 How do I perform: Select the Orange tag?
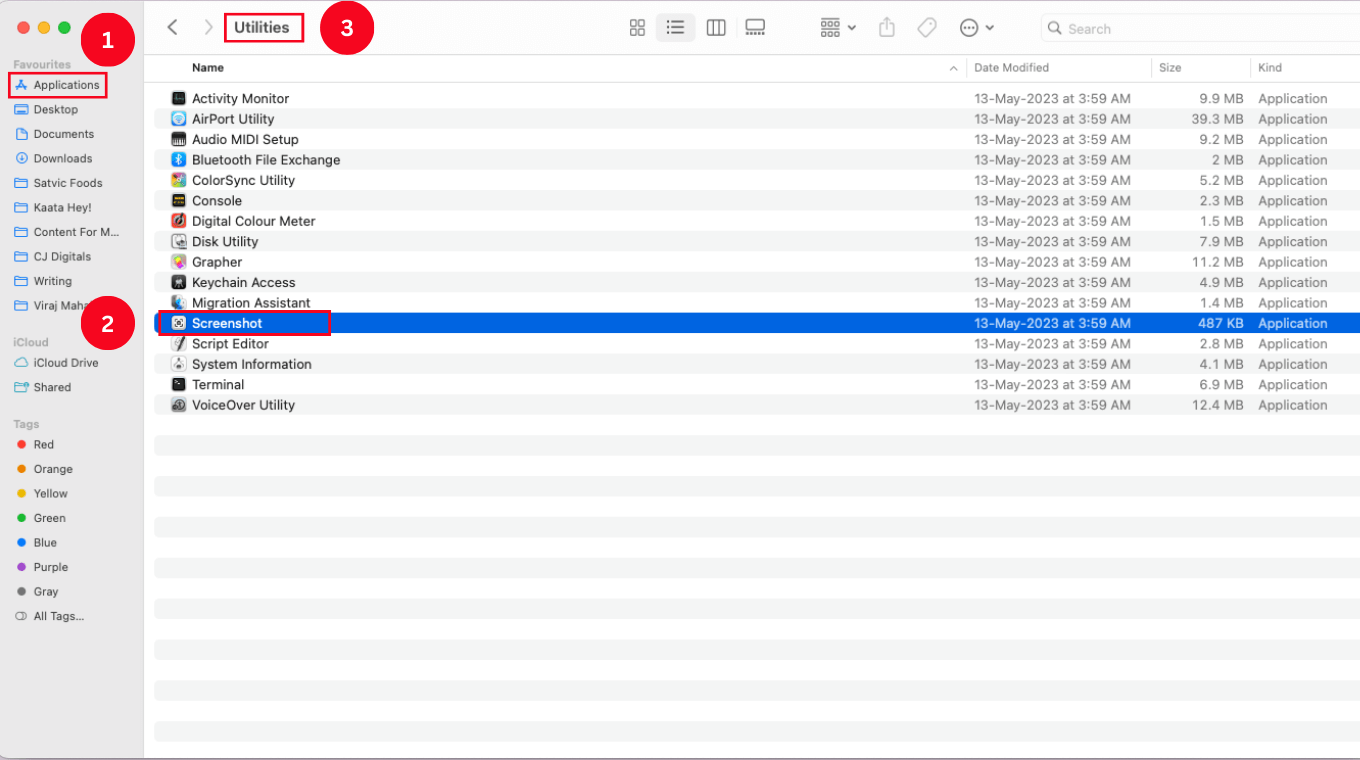click(45, 469)
